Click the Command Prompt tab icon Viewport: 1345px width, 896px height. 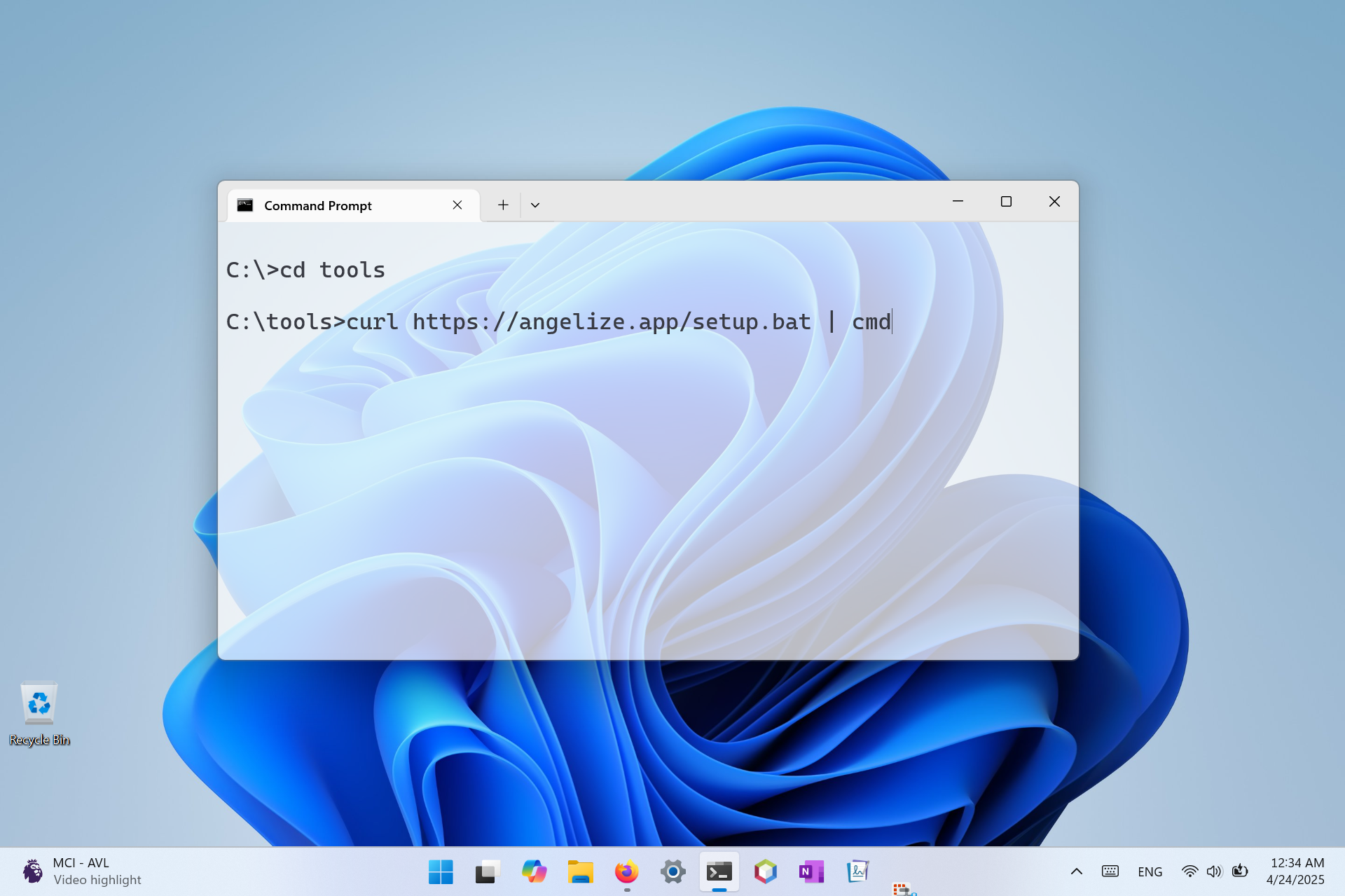click(244, 205)
